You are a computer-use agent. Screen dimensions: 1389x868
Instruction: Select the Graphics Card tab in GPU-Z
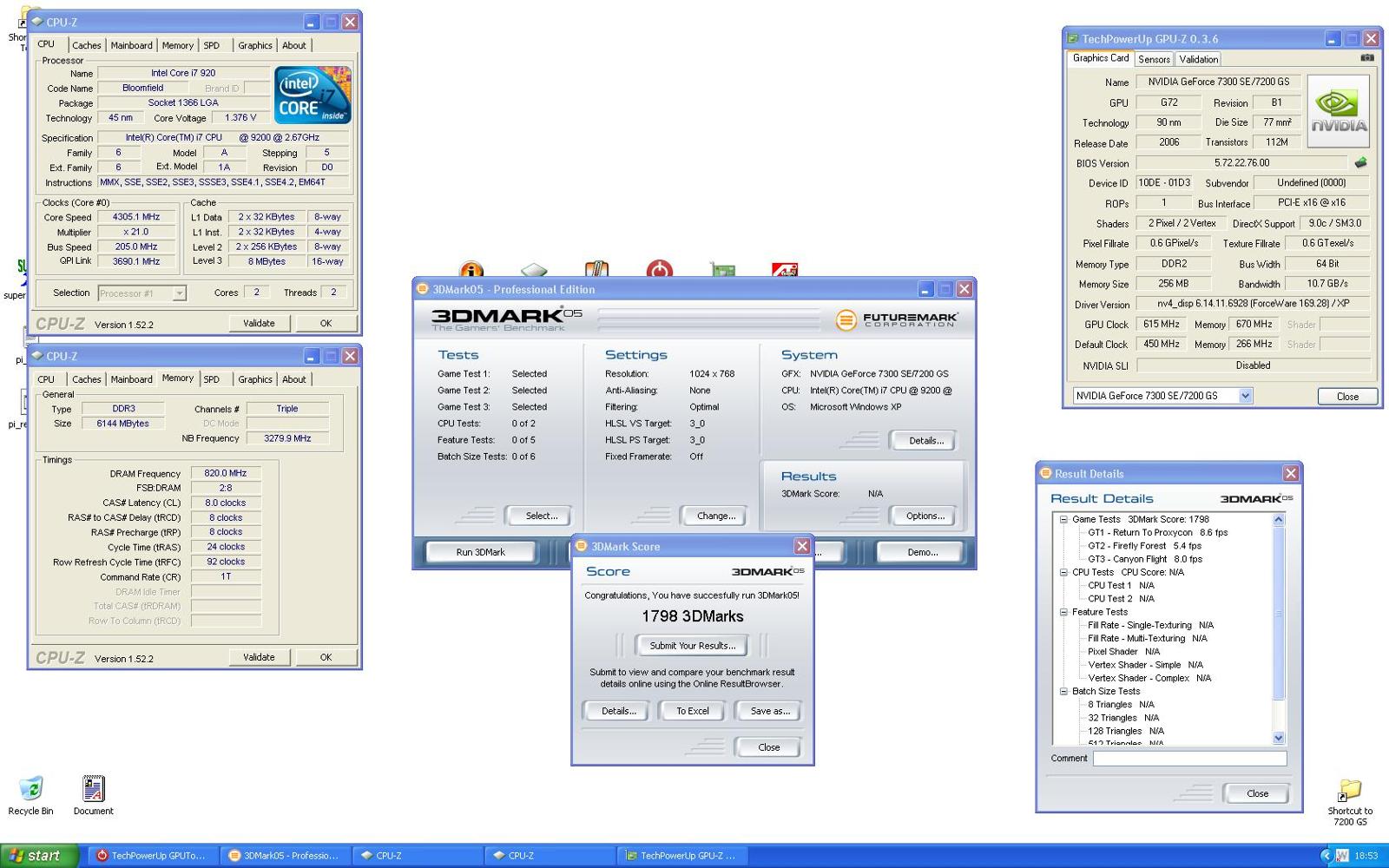click(1101, 58)
